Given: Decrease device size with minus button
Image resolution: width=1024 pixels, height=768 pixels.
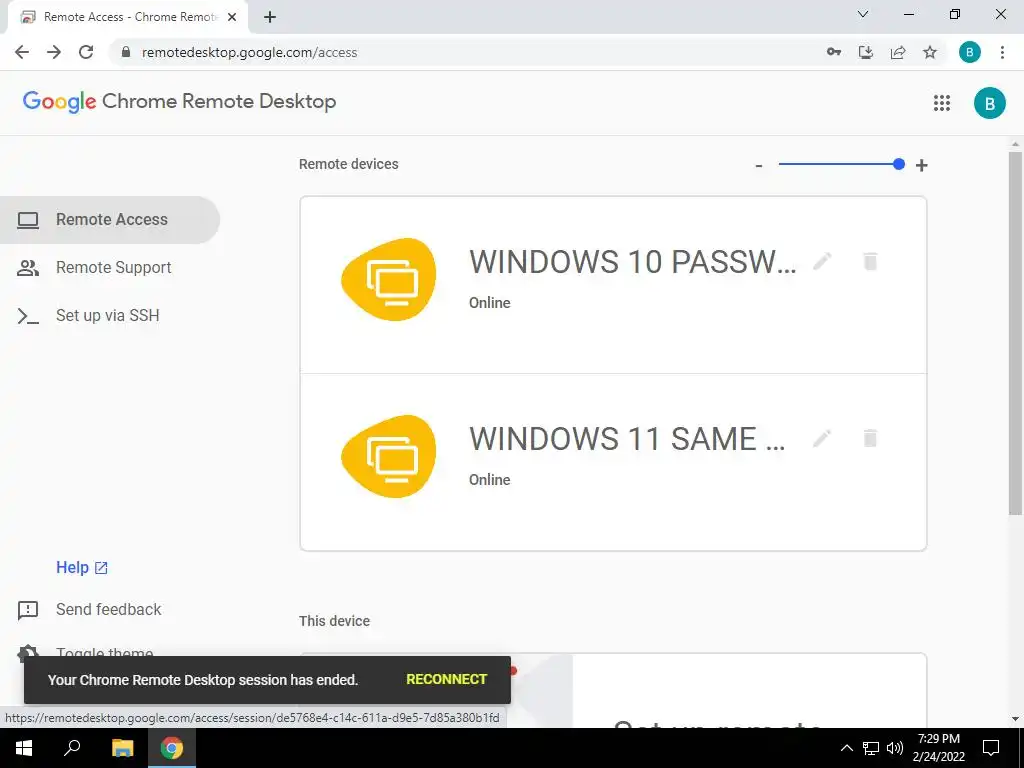Looking at the screenshot, I should [x=759, y=166].
